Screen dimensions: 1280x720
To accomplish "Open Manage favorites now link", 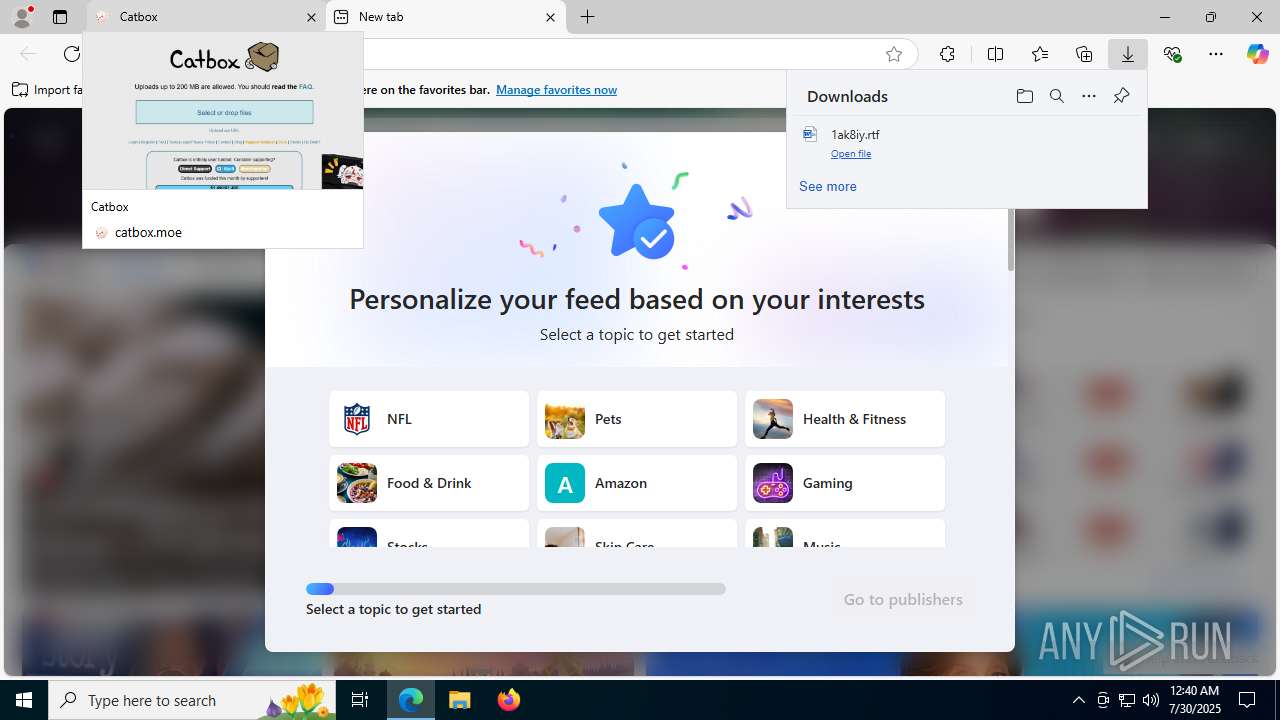I will (x=556, y=90).
